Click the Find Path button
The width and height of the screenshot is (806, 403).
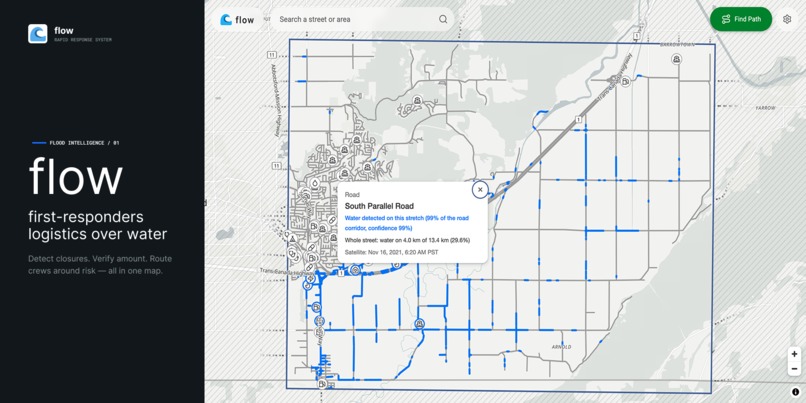point(741,19)
